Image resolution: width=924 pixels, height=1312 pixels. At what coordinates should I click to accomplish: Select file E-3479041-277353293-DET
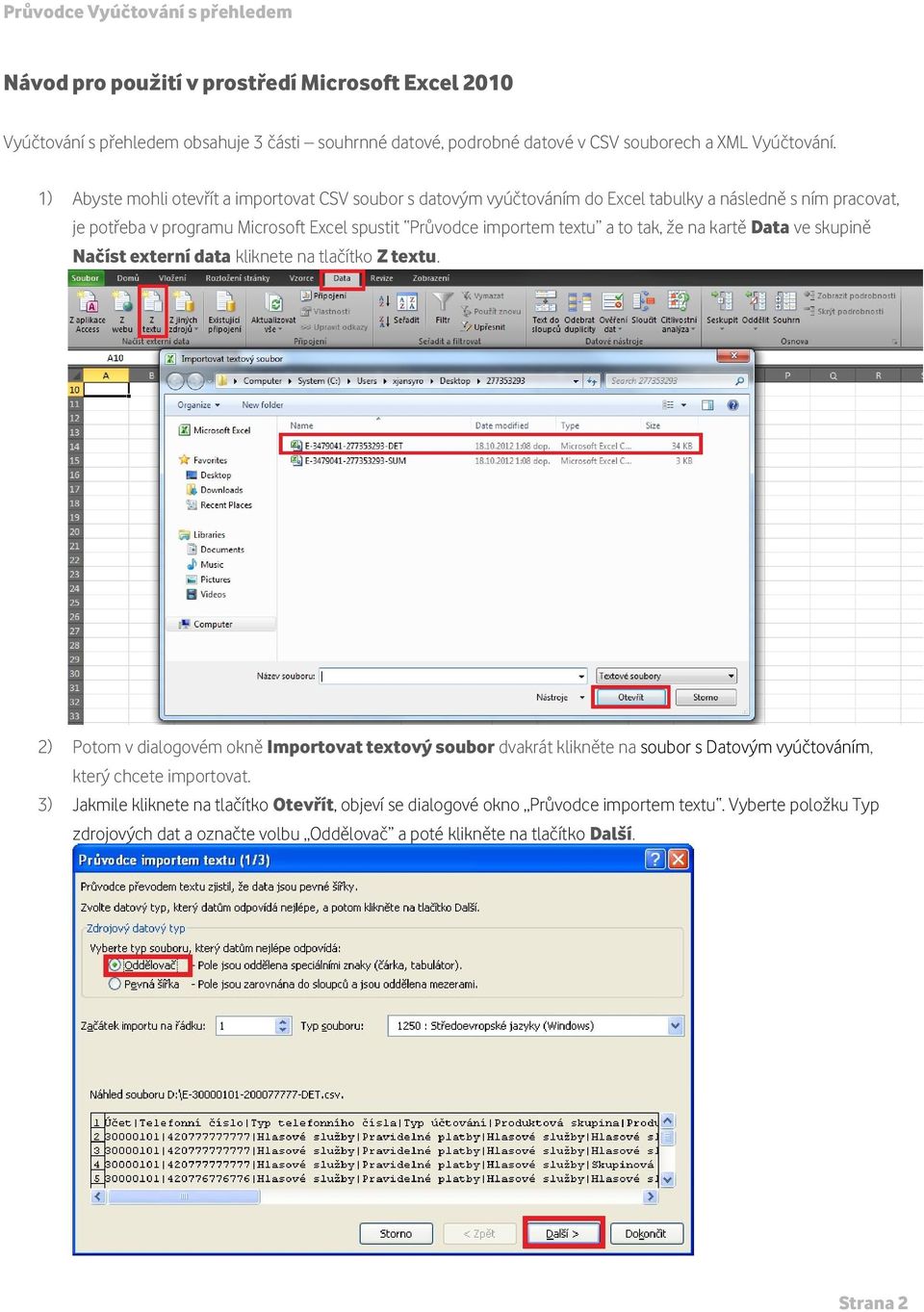492,446
